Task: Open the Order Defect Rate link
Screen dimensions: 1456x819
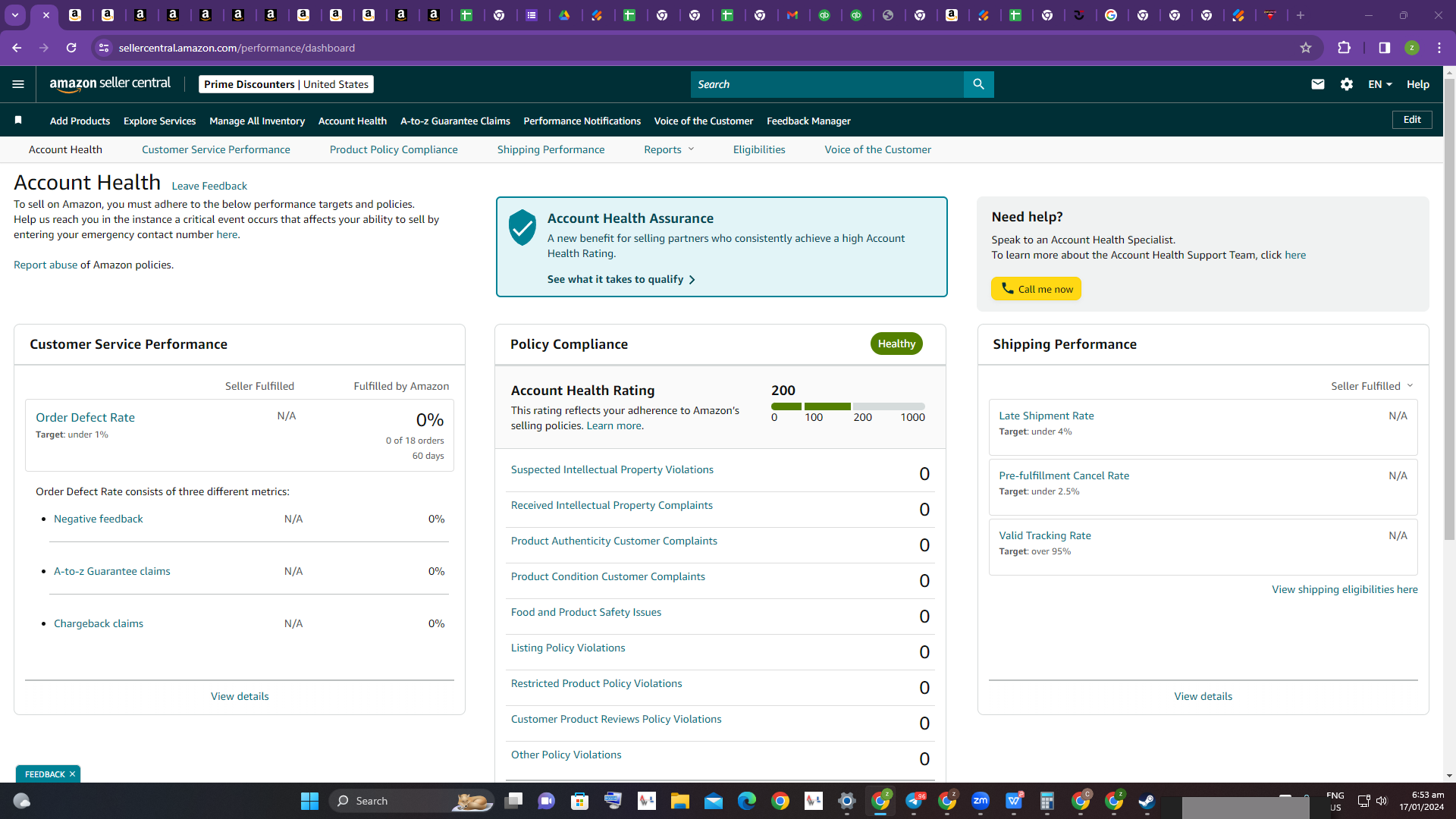Action: [x=85, y=417]
